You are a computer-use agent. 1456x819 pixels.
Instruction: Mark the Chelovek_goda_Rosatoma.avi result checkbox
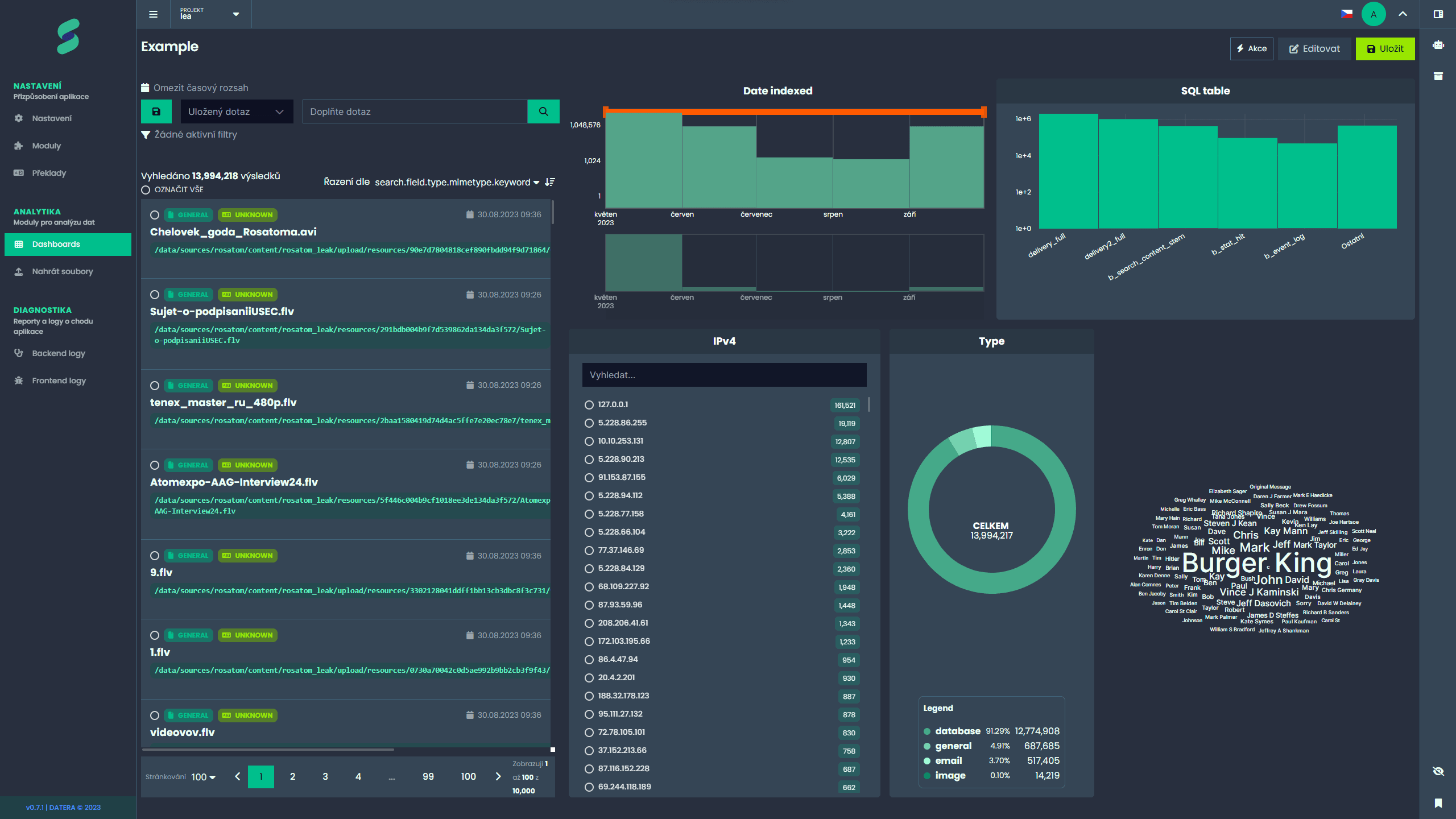(x=155, y=215)
